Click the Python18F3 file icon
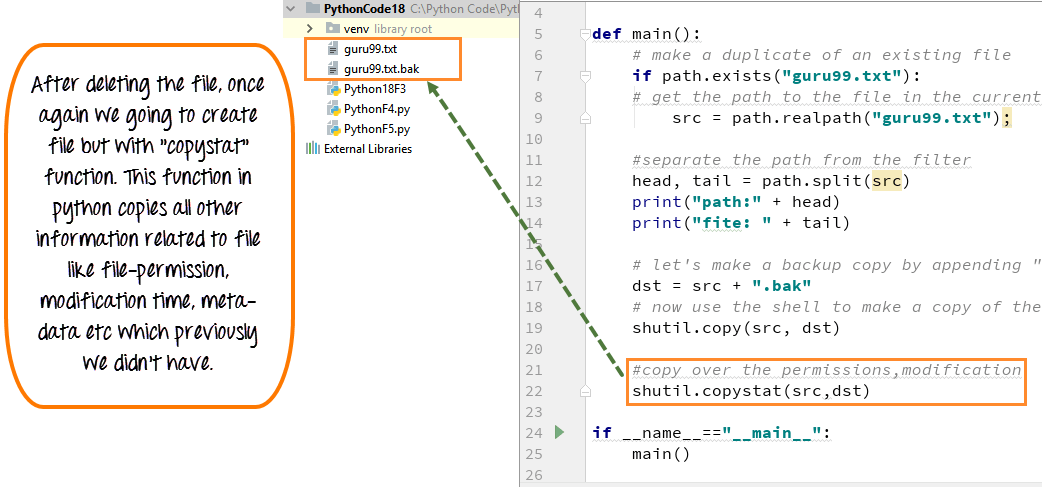This screenshot has height=487, width=1042. pyautogui.click(x=334, y=89)
